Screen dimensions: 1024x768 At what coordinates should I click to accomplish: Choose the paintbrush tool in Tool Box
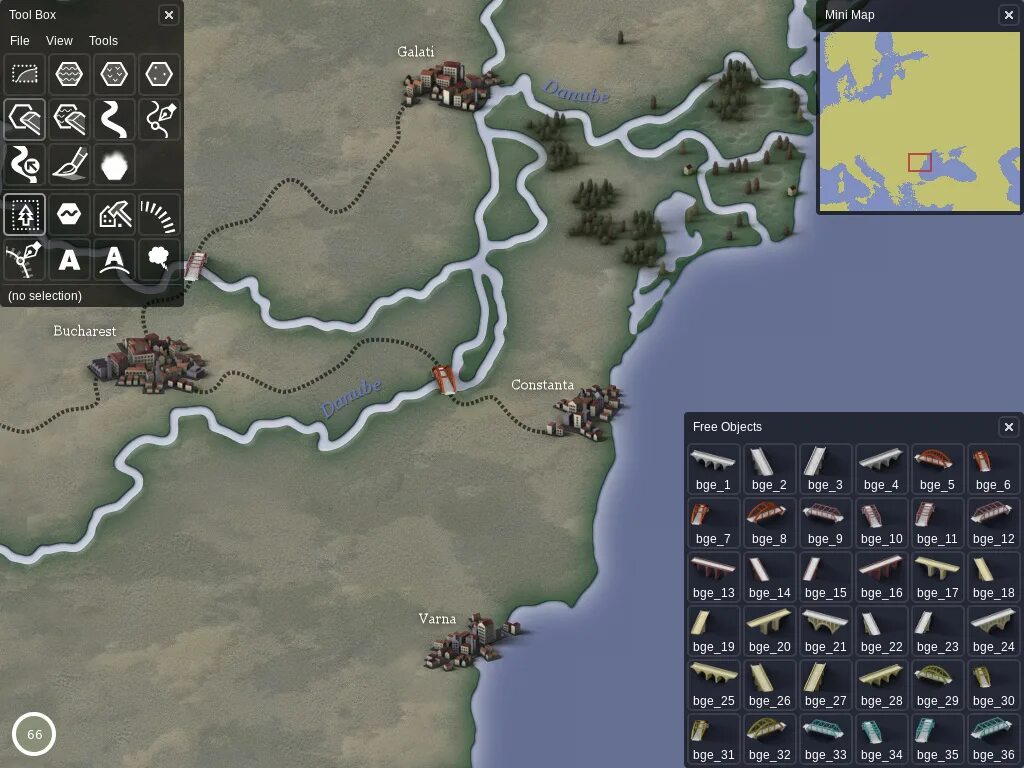[x=69, y=165]
